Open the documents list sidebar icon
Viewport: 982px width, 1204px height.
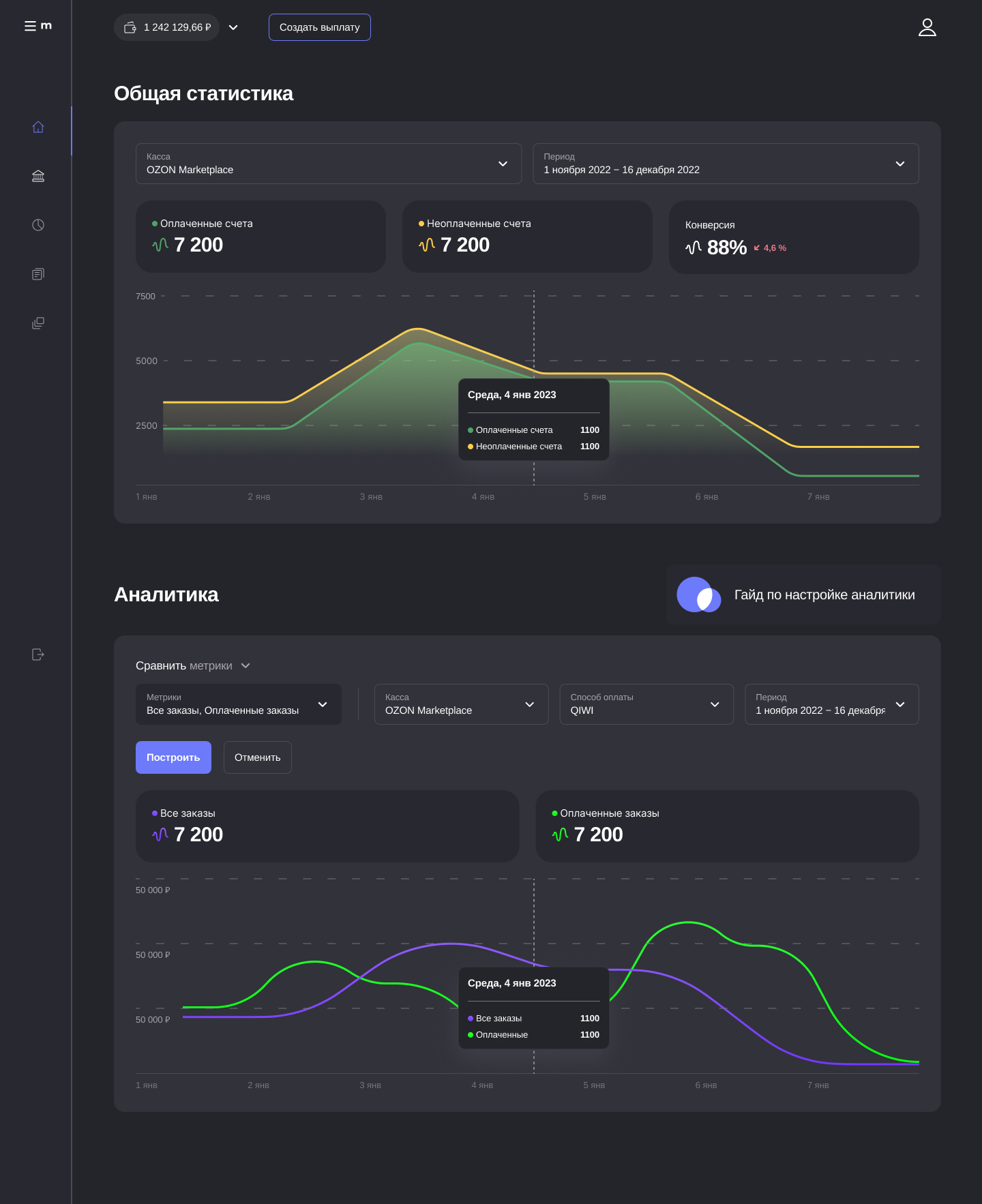[x=38, y=274]
